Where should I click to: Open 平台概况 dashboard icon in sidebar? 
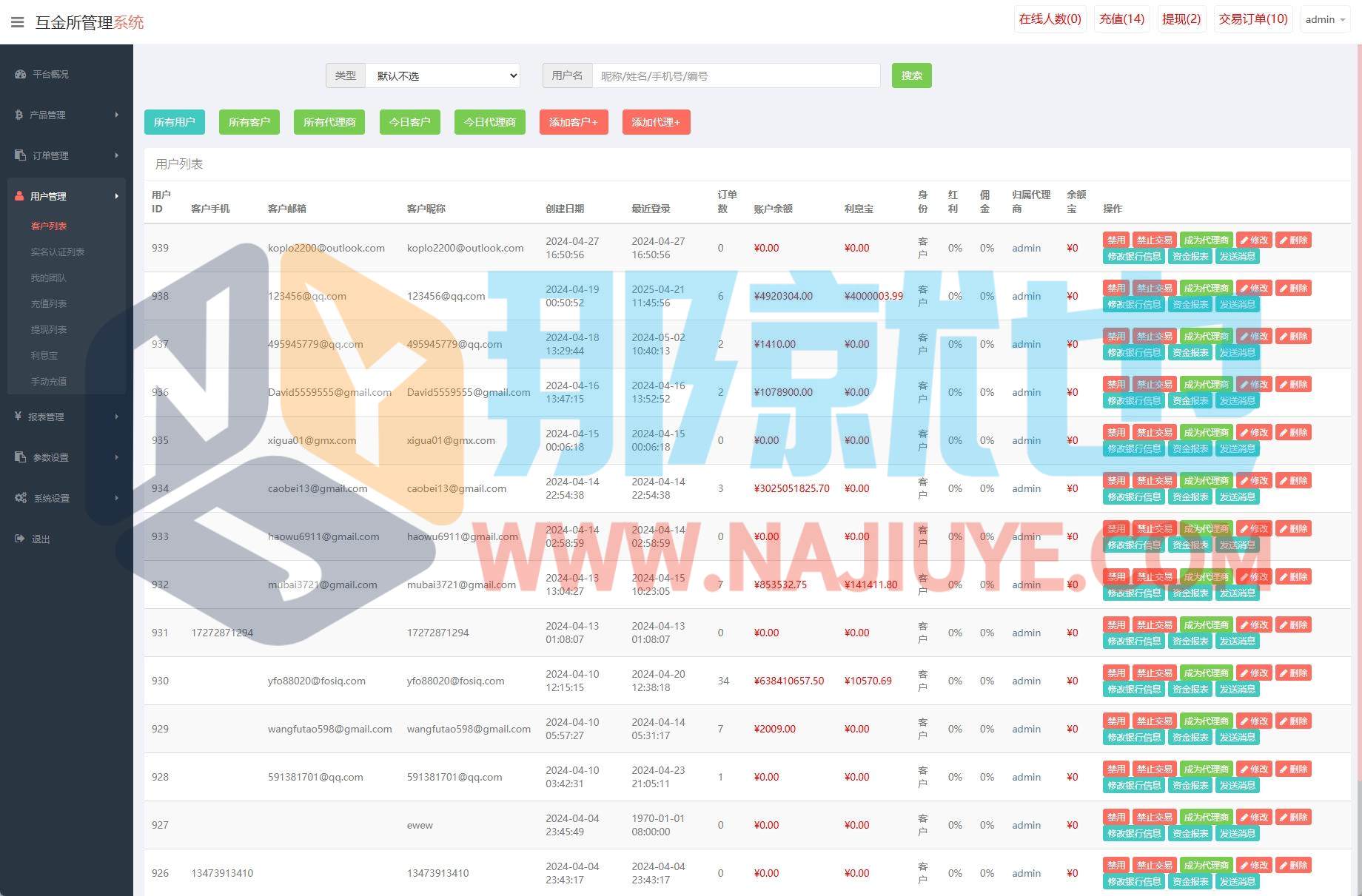point(20,74)
